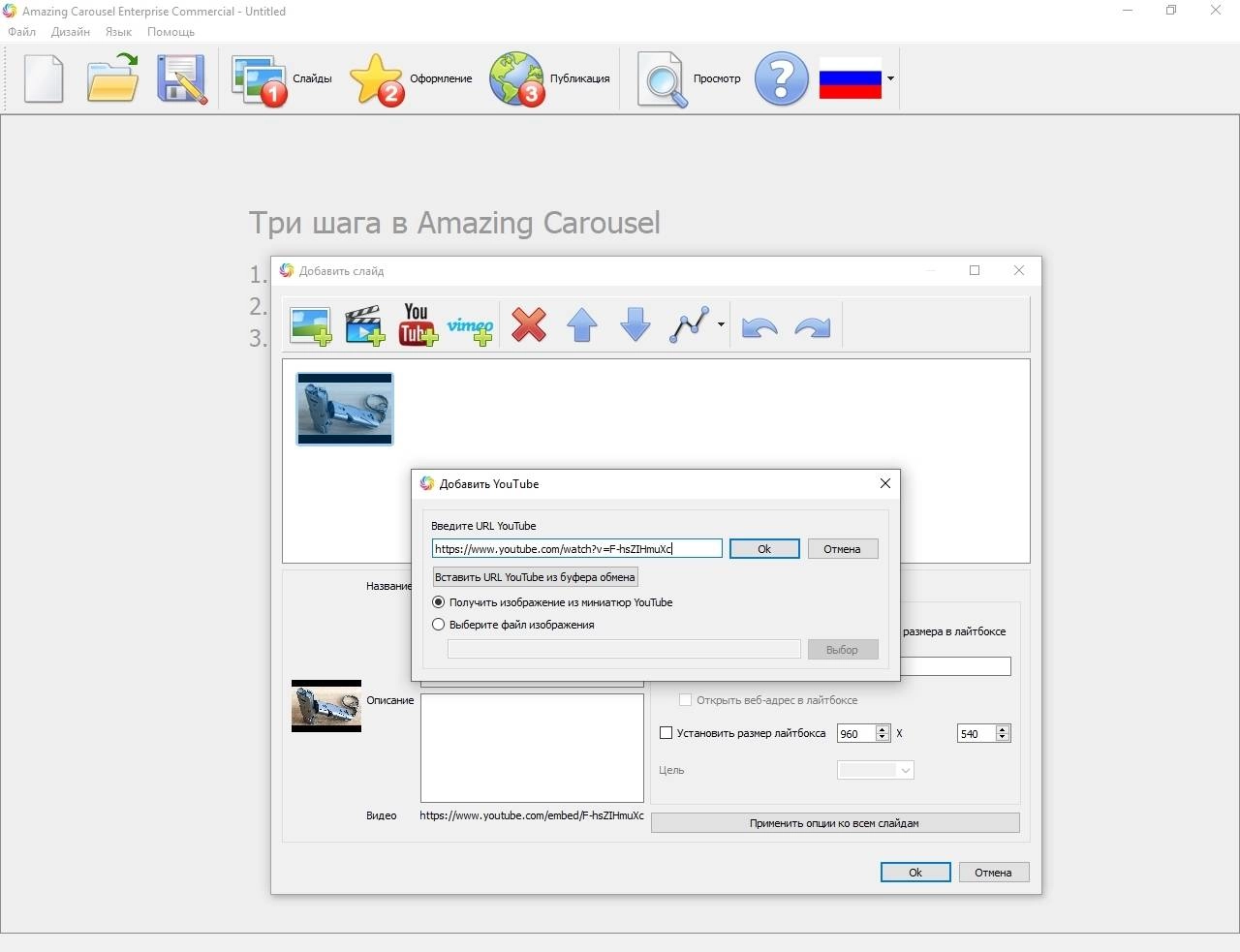
Task: Go to step 2 Оформление
Action: tap(411, 78)
